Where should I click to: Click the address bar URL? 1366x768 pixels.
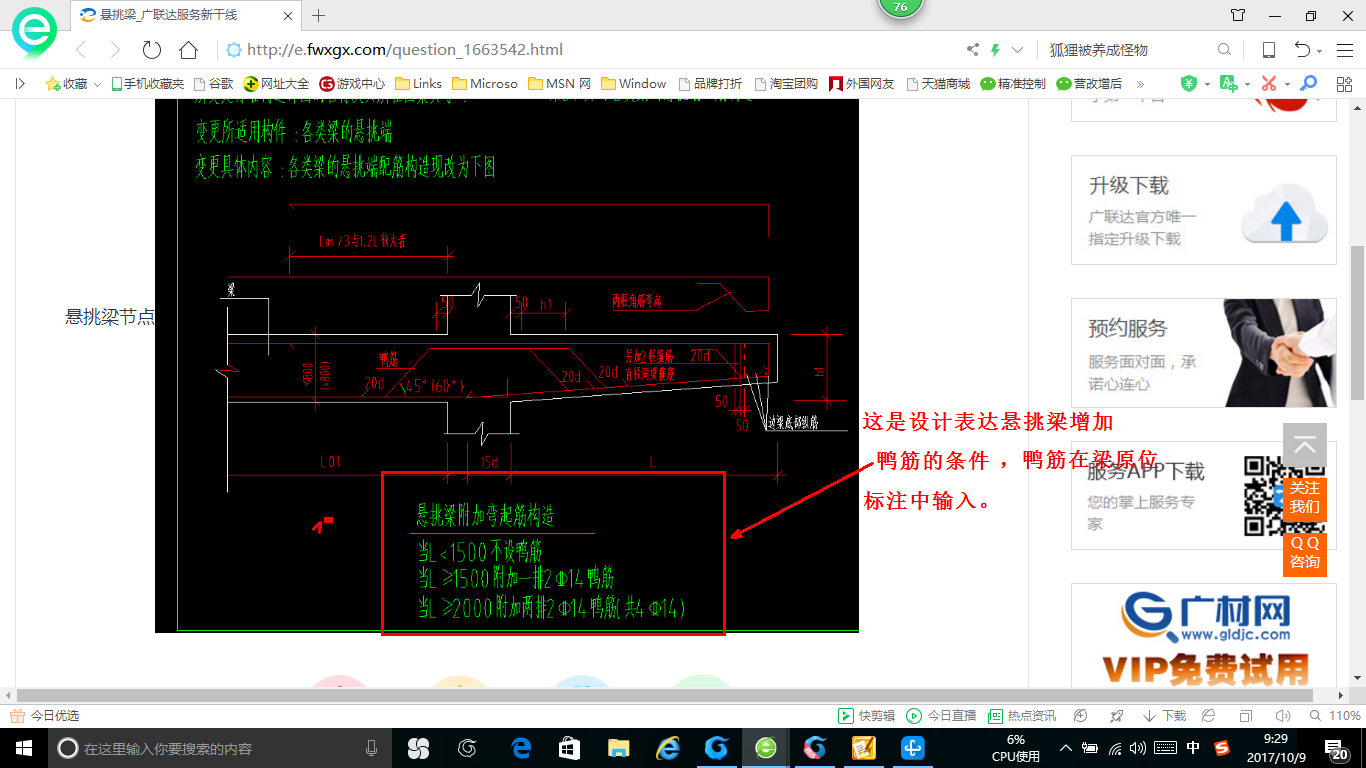pos(405,50)
